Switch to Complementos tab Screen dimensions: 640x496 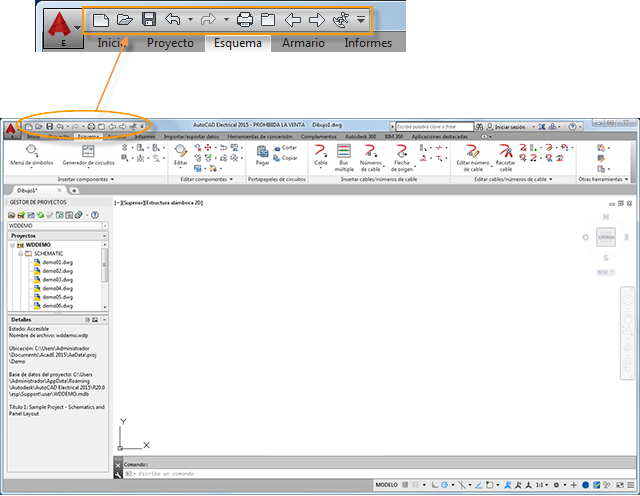(x=318, y=136)
